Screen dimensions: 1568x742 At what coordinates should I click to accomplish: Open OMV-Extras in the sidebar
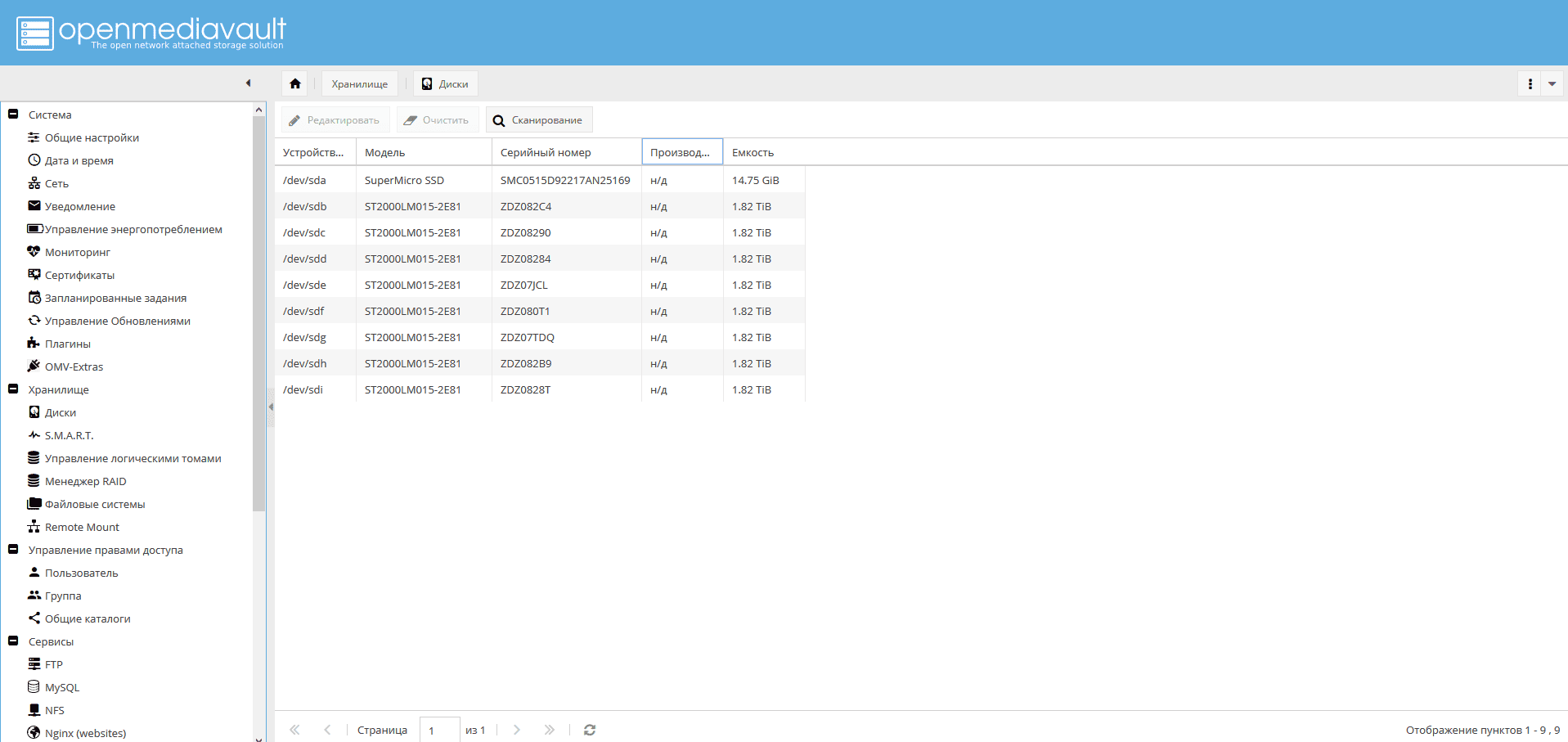[74, 367]
